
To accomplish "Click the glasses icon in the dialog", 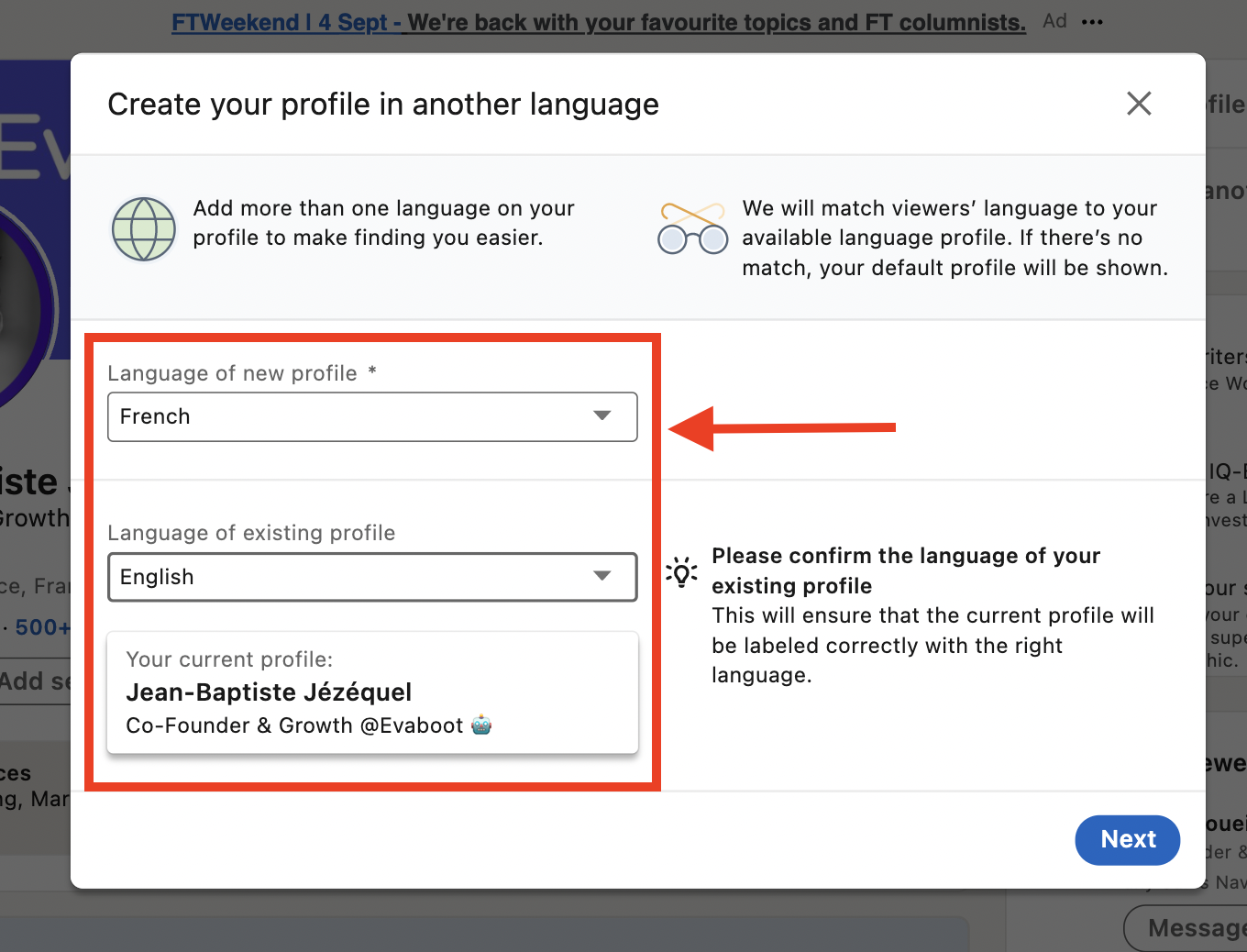I will 693,229.
